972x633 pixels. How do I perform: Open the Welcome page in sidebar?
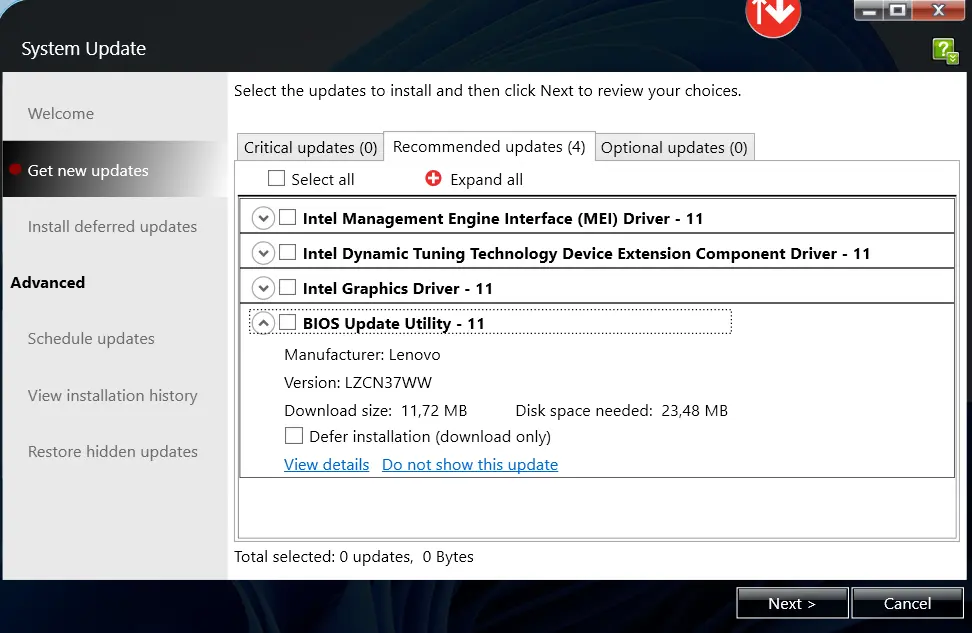tap(61, 113)
